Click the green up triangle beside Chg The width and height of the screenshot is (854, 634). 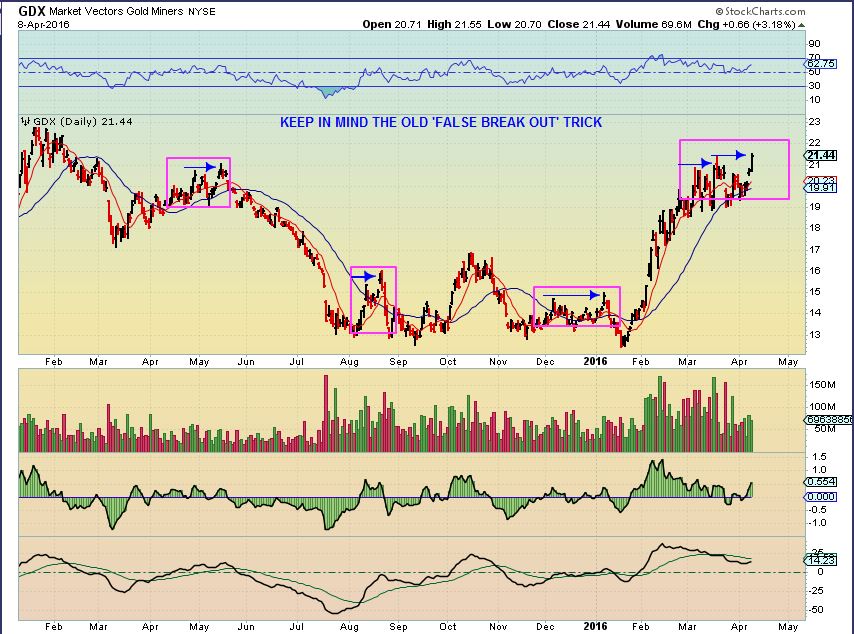point(802,25)
